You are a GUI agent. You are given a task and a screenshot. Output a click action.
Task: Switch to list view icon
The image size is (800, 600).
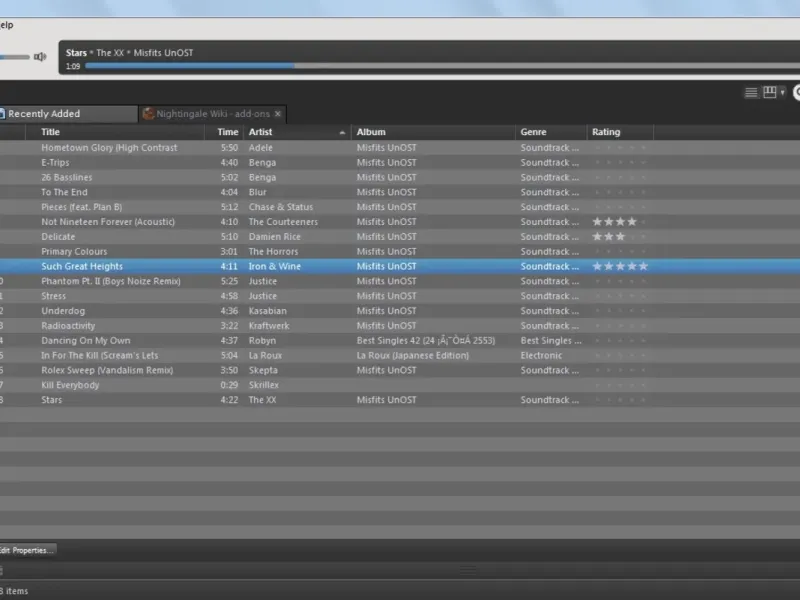pyautogui.click(x=751, y=92)
